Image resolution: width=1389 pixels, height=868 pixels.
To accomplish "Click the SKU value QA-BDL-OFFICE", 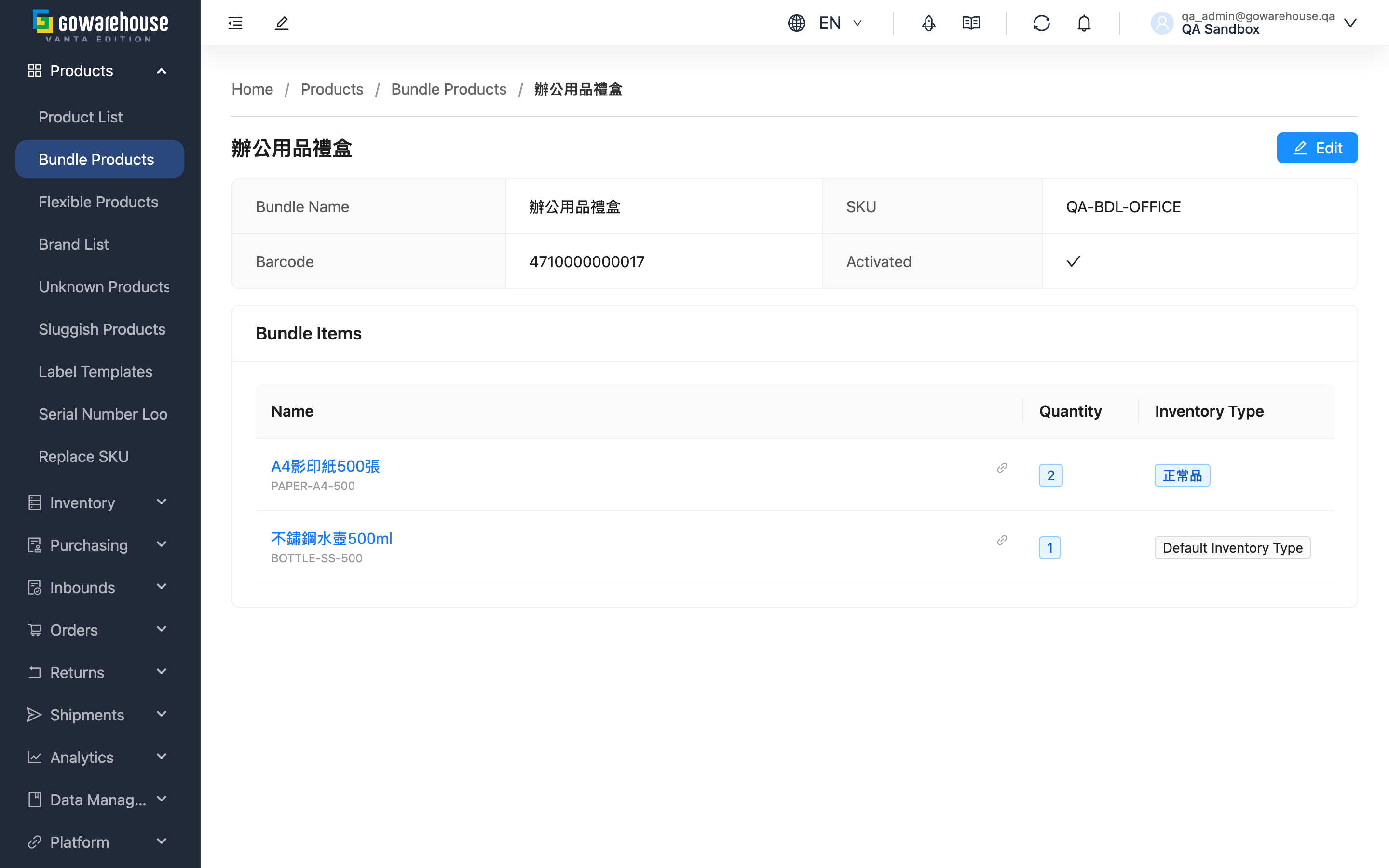I will 1123,207.
